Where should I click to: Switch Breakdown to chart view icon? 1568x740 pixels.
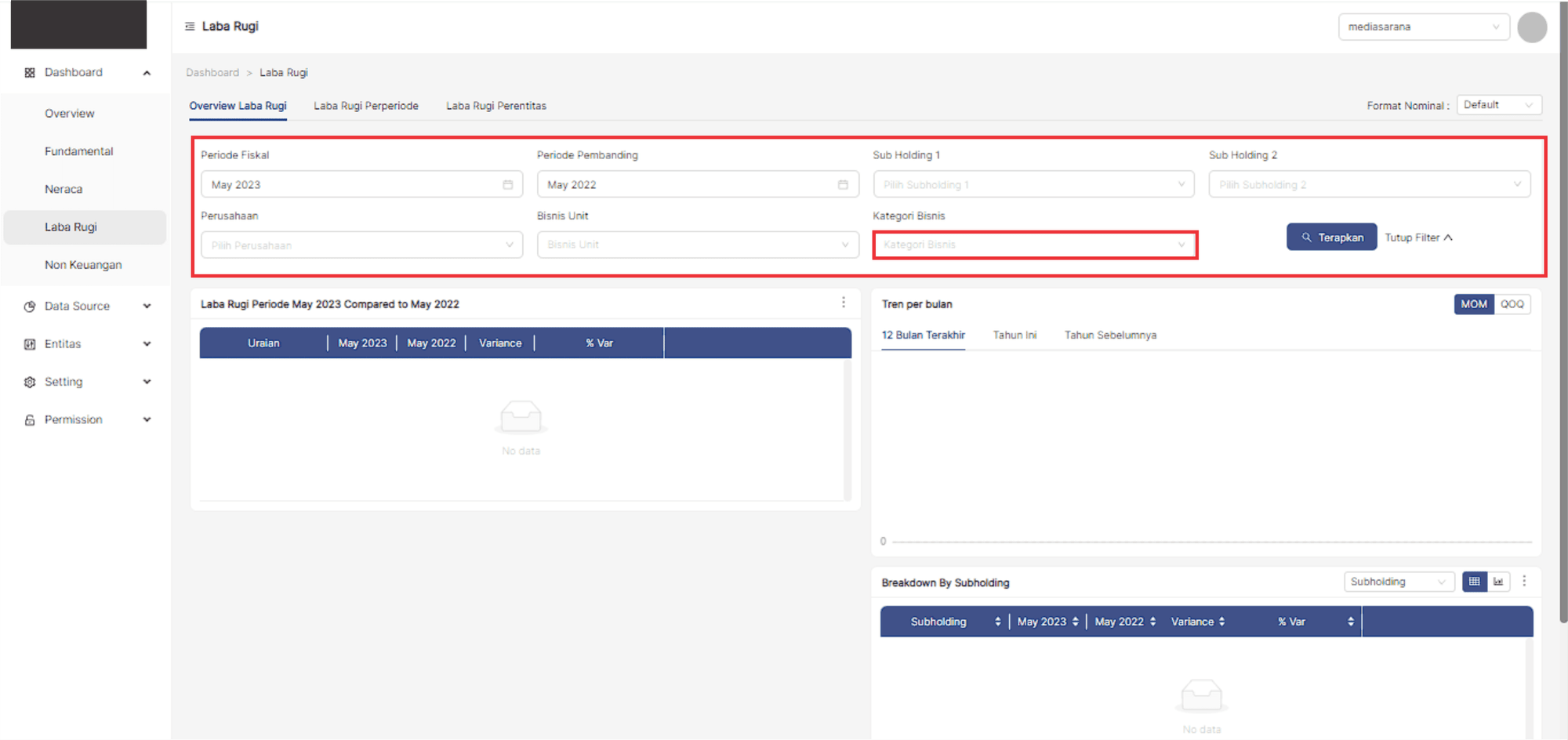[x=1498, y=582]
